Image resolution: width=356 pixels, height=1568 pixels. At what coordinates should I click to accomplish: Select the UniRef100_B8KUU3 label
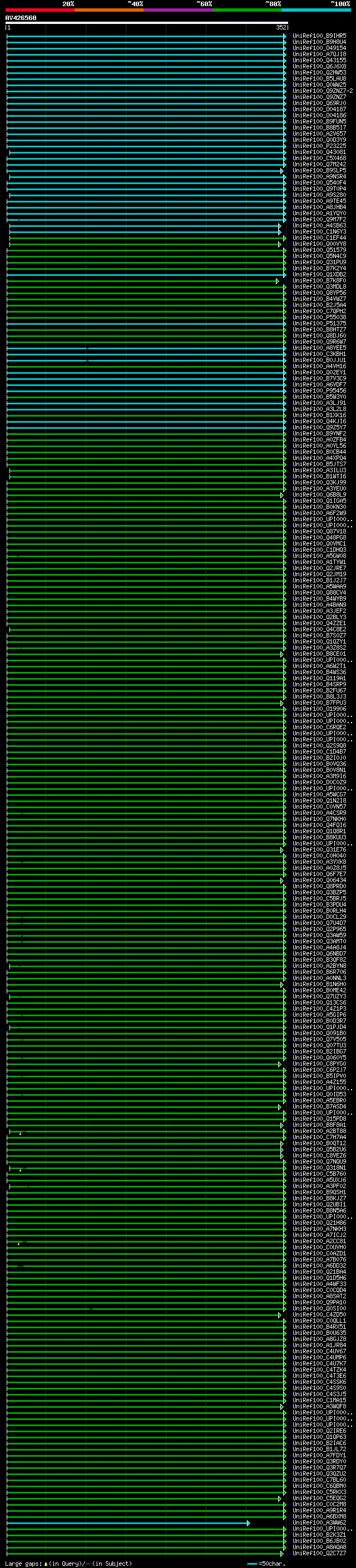[x=319, y=838]
